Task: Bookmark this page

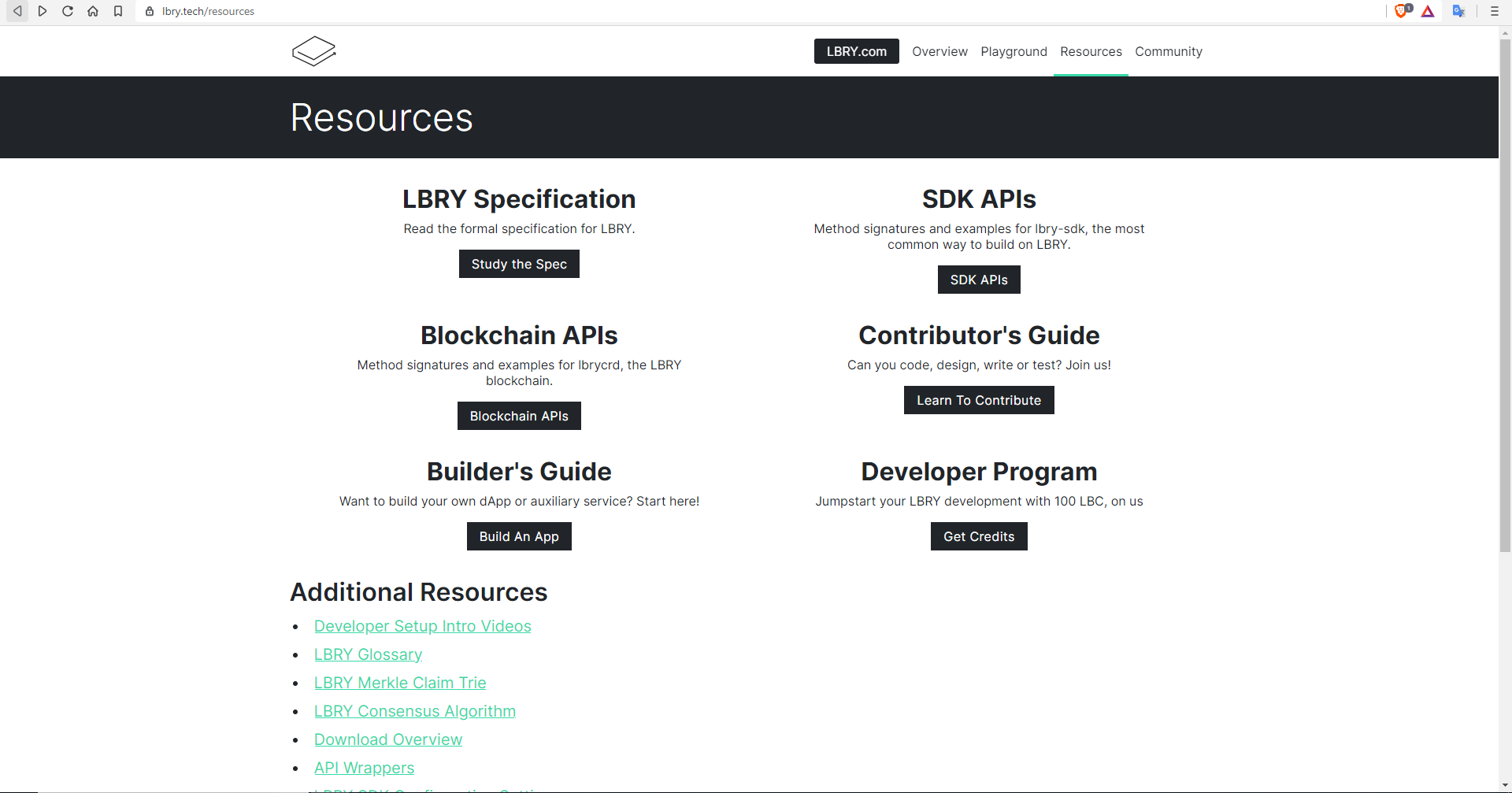Action: click(118, 11)
